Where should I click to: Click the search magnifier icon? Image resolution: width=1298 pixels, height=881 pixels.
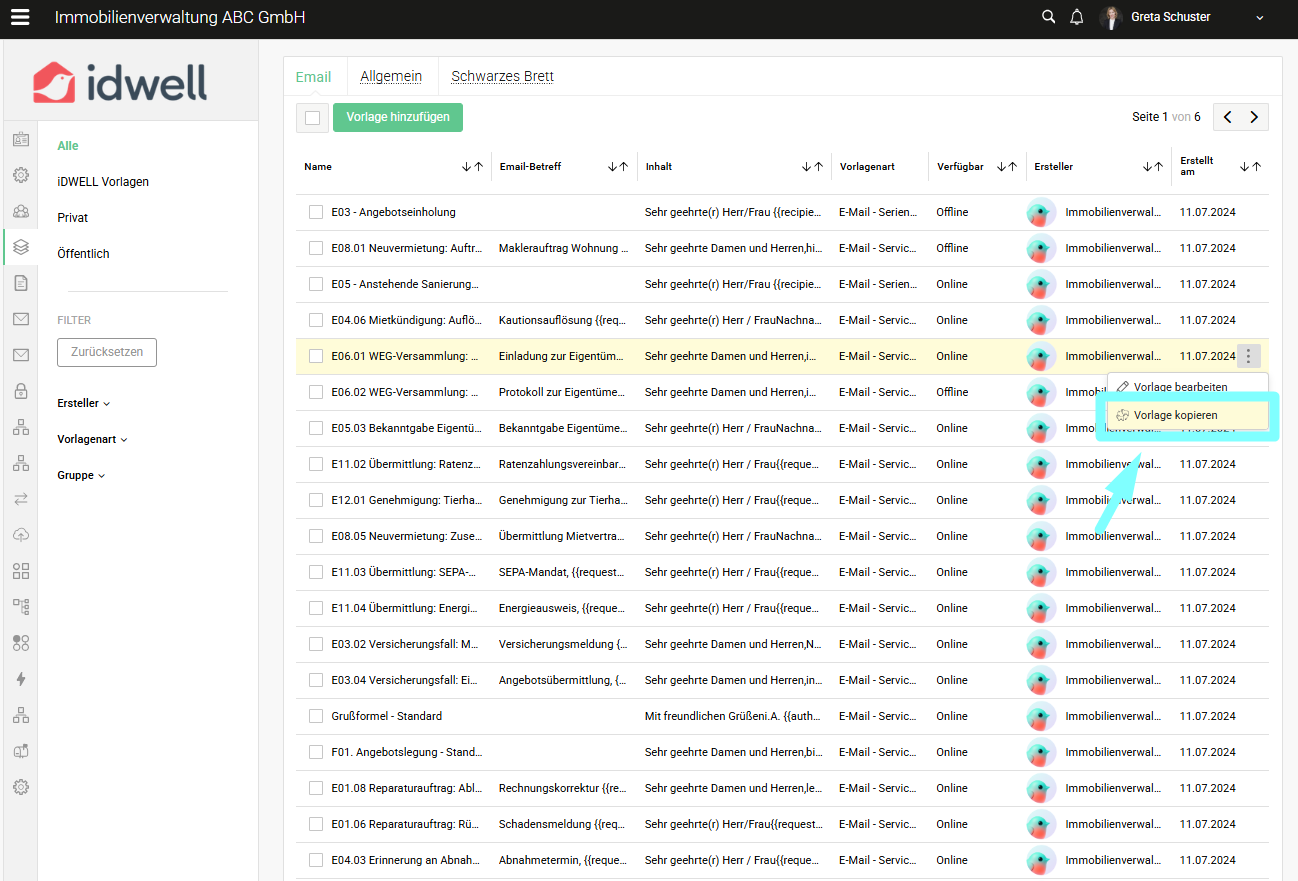(x=1048, y=17)
